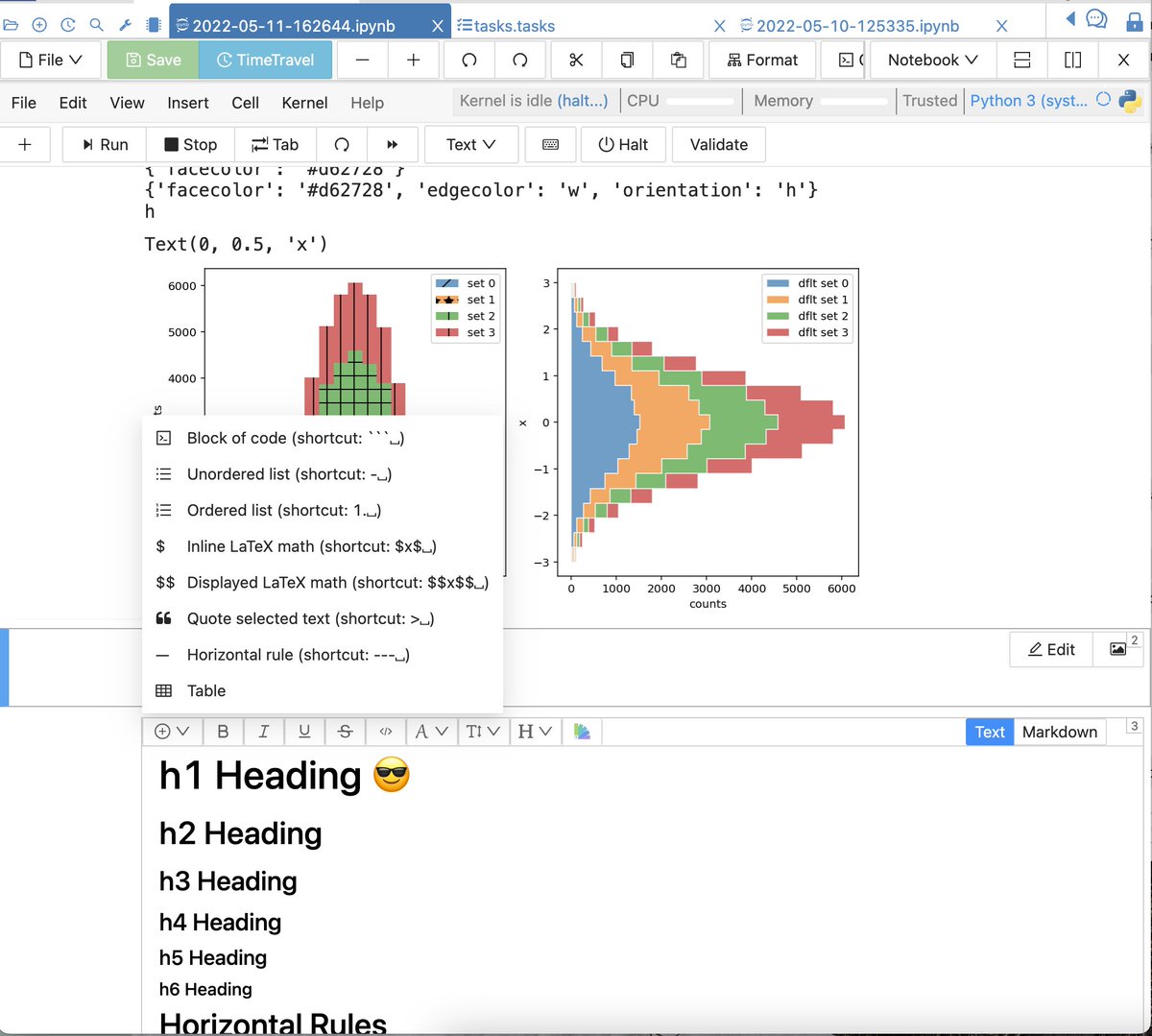Toggle strikethrough formatting
The image size is (1152, 1036).
[x=346, y=732]
